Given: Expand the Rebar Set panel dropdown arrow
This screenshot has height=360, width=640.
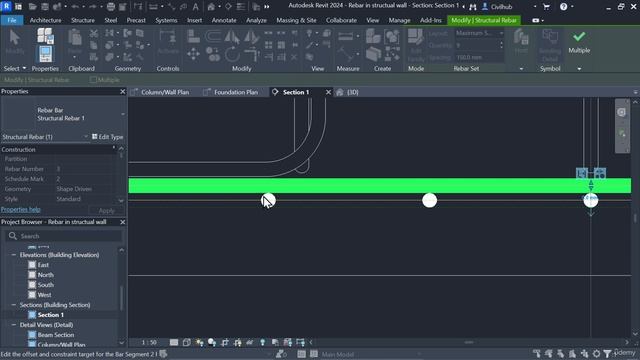Looking at the screenshot, I should click(x=521, y=69).
